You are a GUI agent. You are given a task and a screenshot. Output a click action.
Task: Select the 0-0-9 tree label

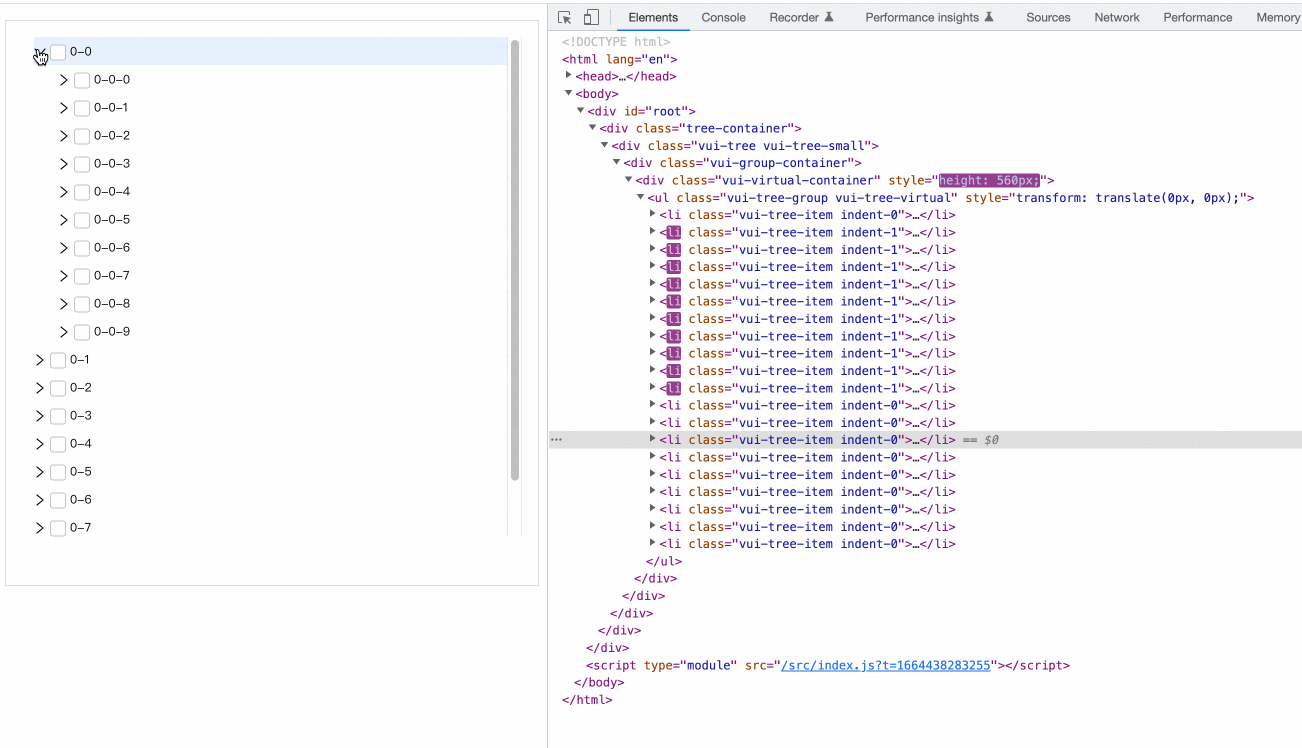pos(112,332)
